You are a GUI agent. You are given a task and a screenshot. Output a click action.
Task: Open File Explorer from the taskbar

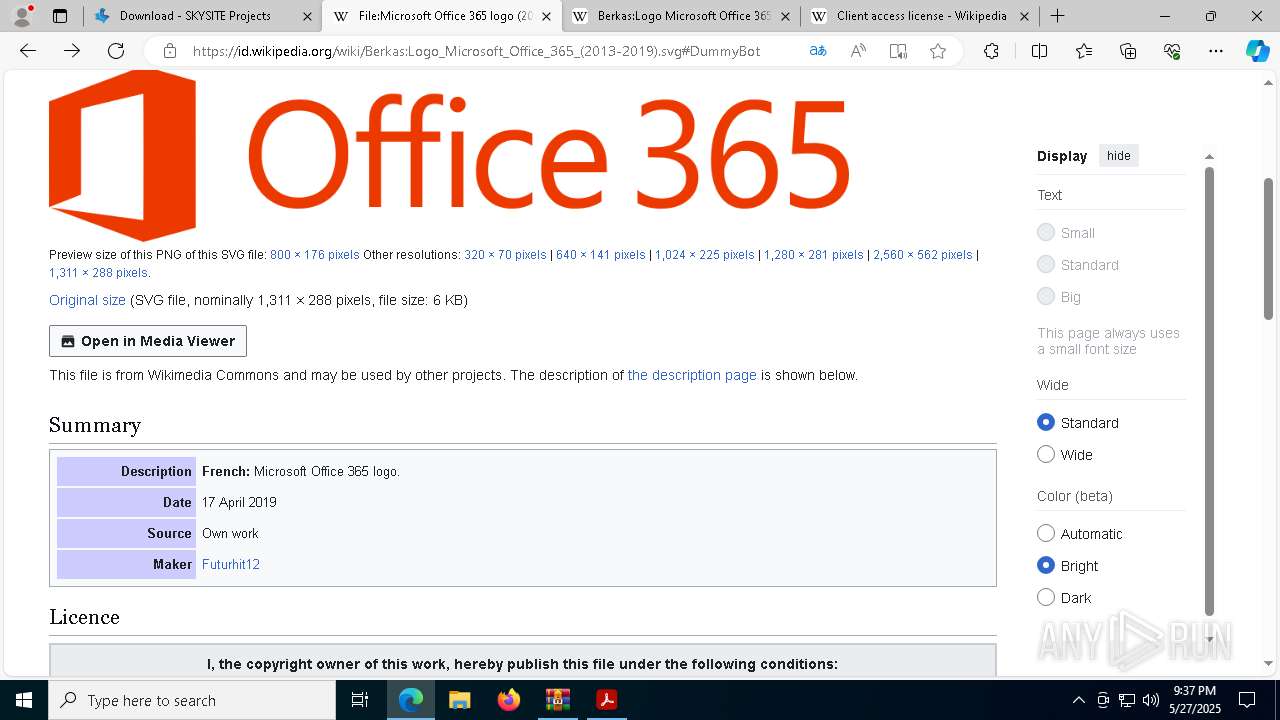(459, 700)
